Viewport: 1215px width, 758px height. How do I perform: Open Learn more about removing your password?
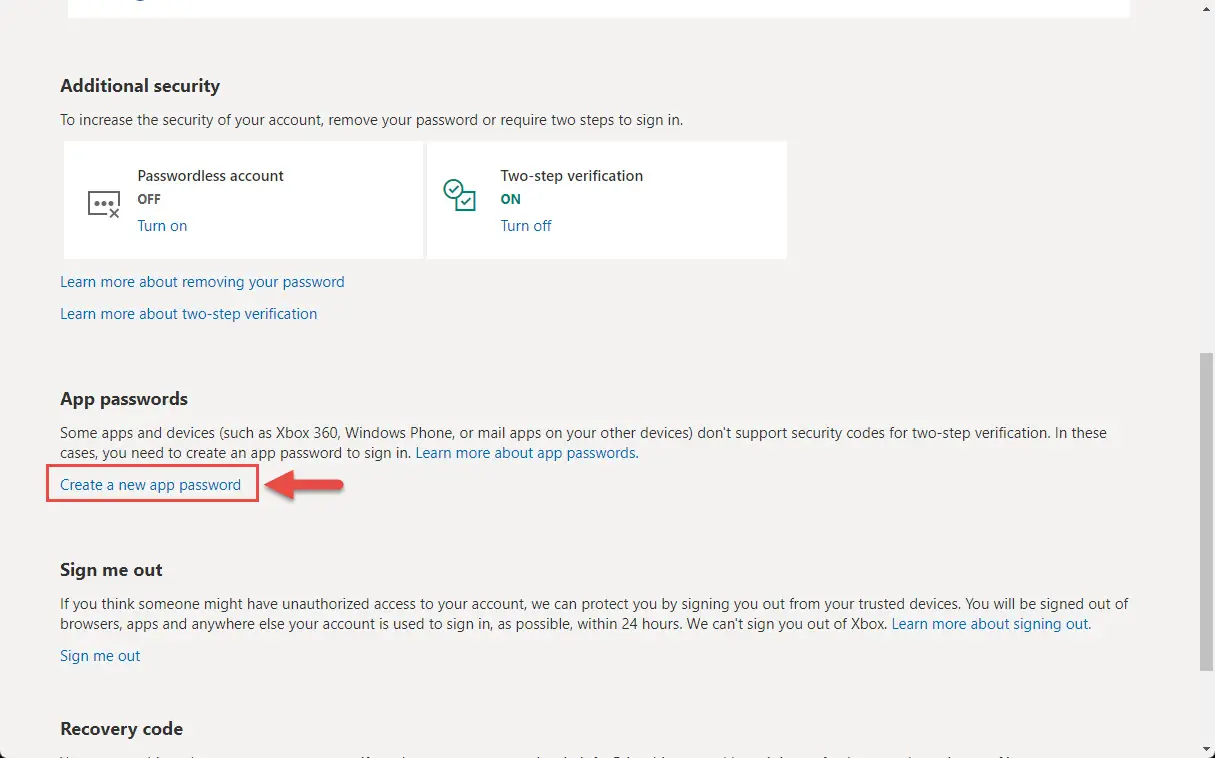point(202,282)
